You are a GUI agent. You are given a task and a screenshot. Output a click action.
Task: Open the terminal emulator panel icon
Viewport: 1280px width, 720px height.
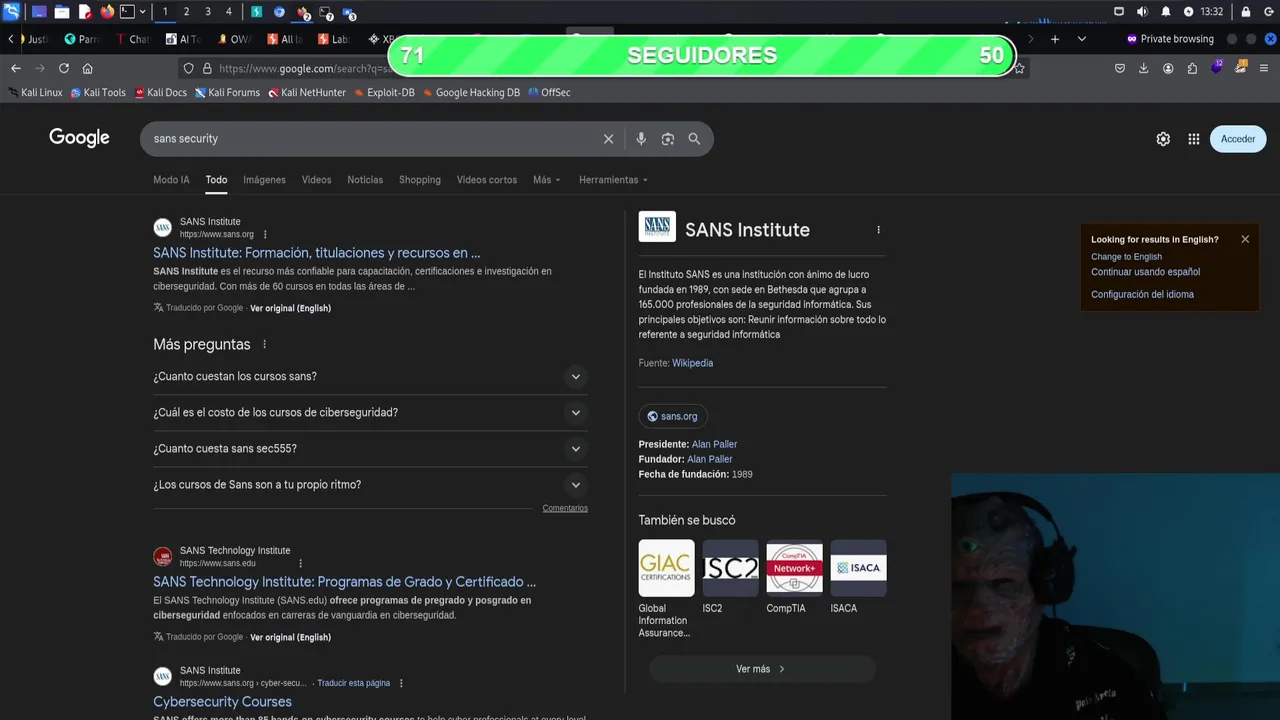click(x=127, y=12)
